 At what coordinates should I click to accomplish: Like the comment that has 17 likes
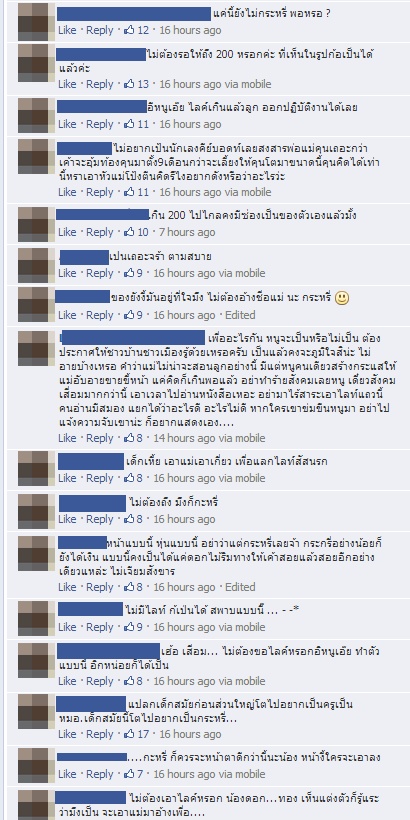pyautogui.click(x=67, y=734)
